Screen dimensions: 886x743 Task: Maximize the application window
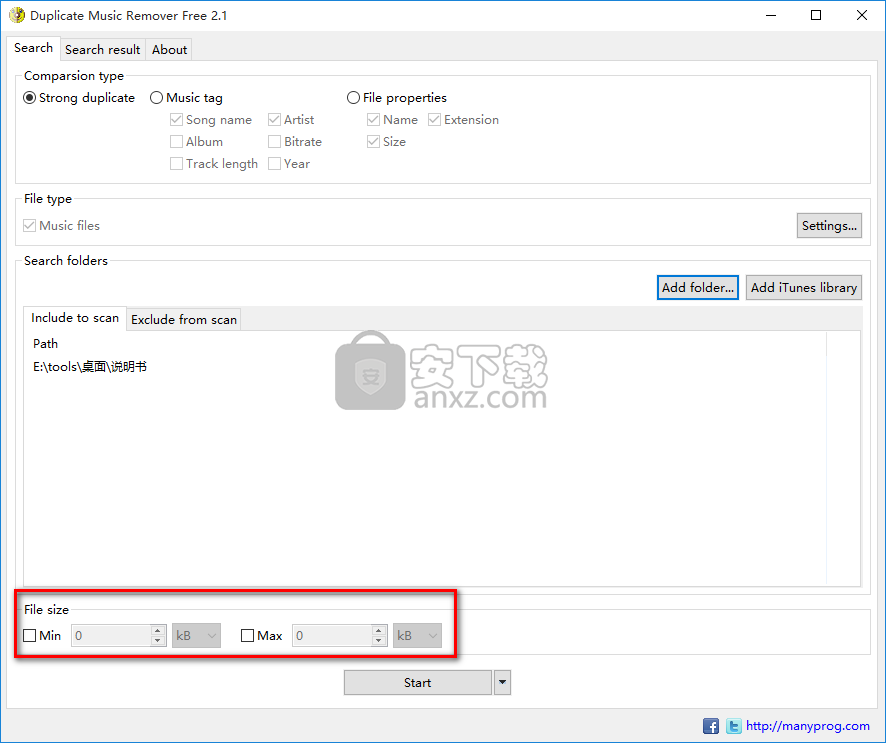click(x=816, y=15)
